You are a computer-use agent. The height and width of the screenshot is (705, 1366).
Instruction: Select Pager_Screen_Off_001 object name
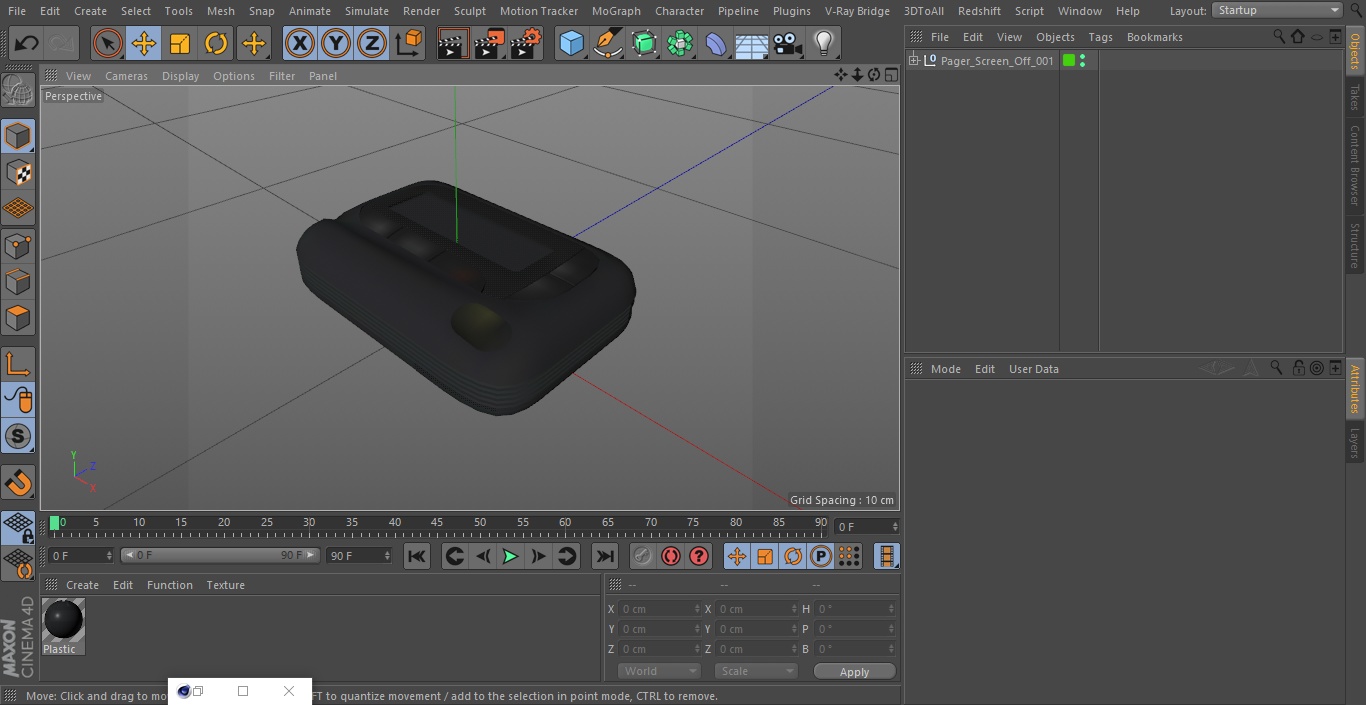coord(997,61)
